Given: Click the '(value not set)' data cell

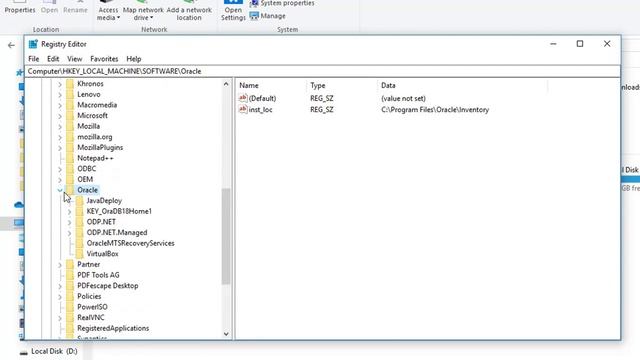Looking at the screenshot, I should coord(403,98).
